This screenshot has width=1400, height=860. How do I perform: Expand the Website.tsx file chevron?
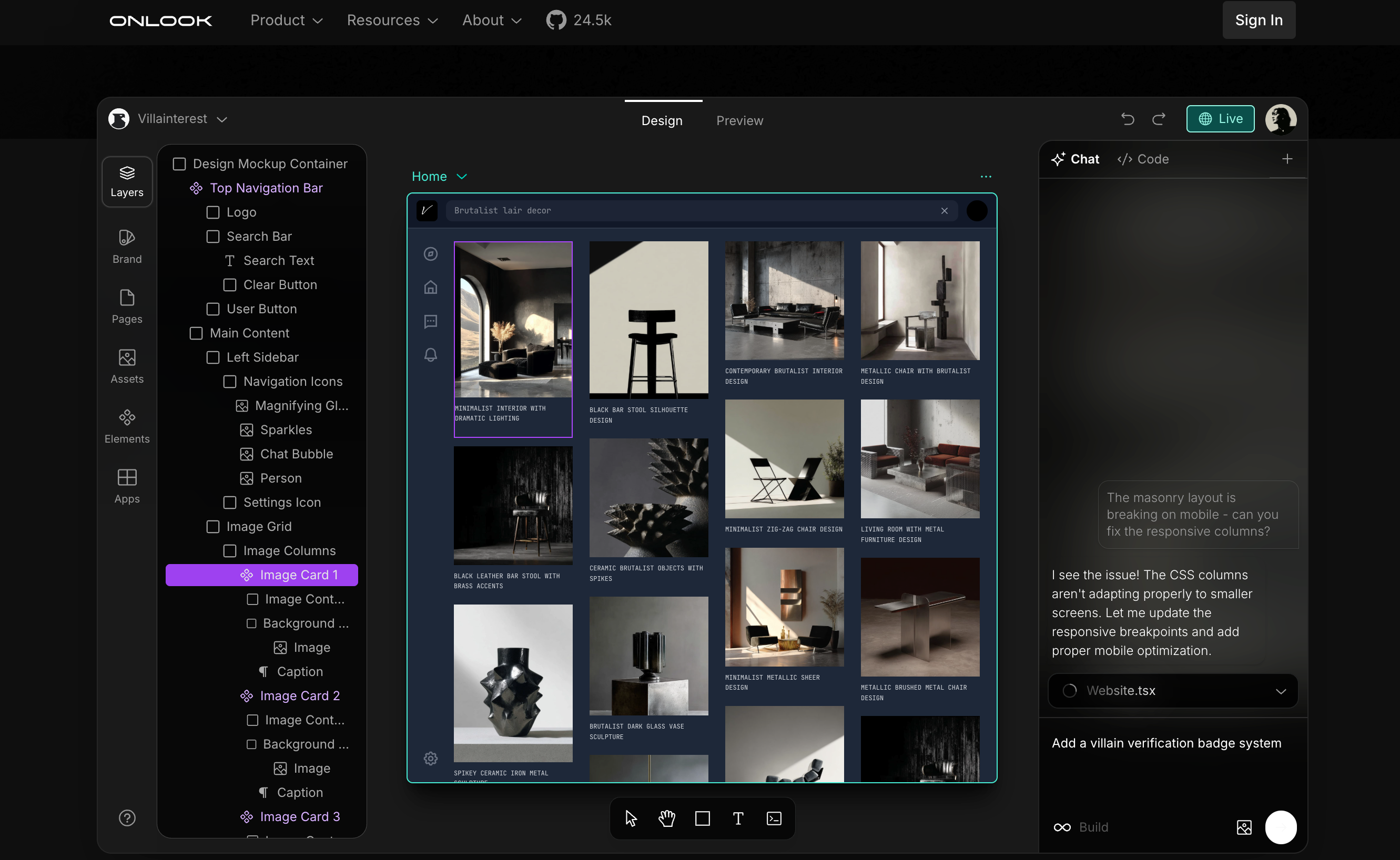(x=1281, y=691)
